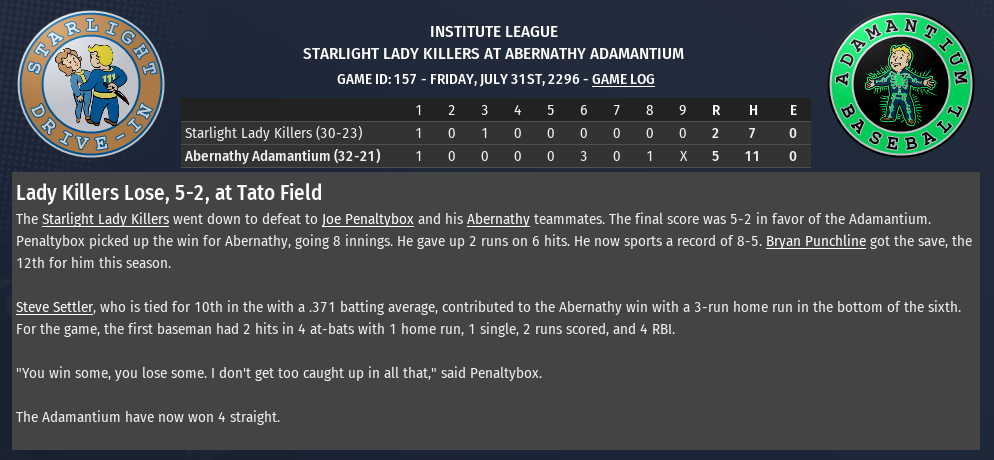Open Steve Settler player link
The width and height of the screenshot is (994, 460).
[54, 306]
